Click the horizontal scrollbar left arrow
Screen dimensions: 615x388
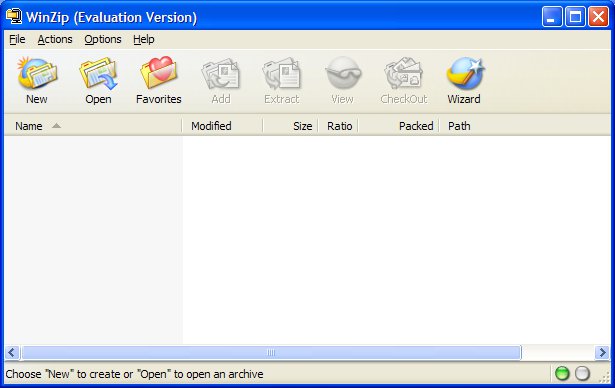[x=12, y=352]
